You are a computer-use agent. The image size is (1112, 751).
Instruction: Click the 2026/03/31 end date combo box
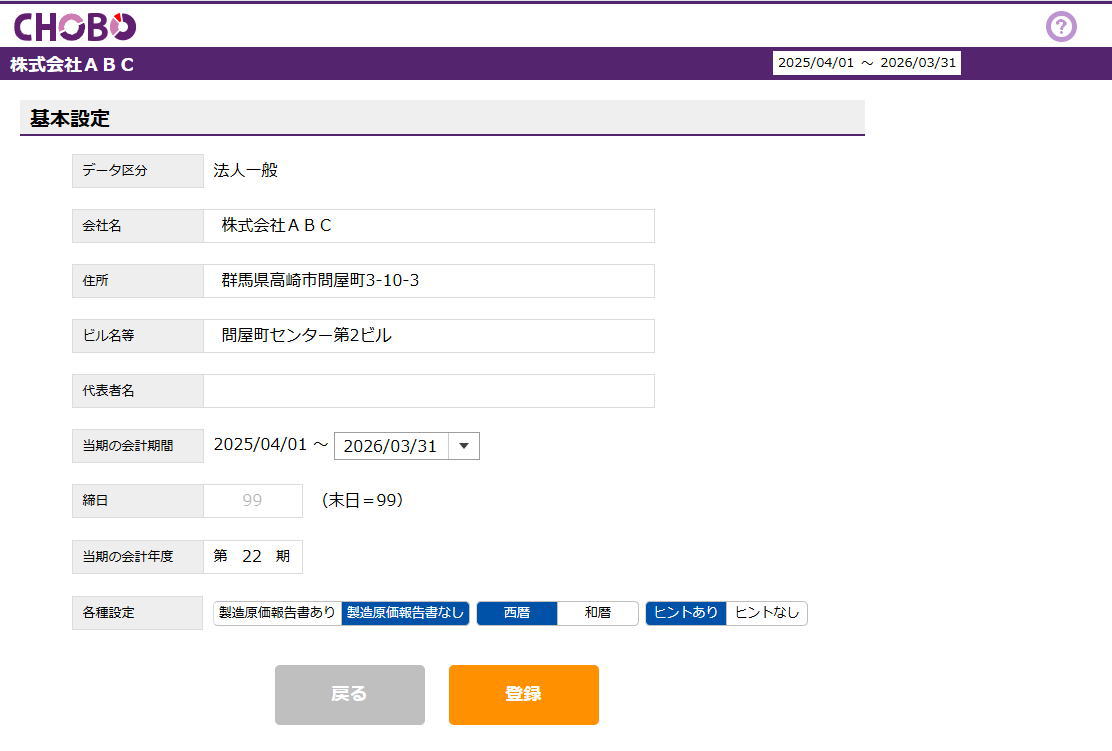[391, 446]
